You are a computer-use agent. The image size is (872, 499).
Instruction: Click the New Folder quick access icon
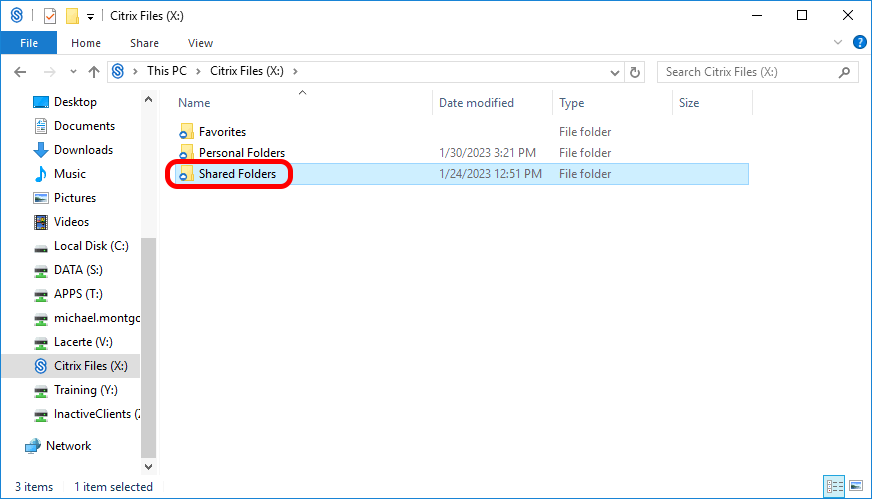(72, 16)
